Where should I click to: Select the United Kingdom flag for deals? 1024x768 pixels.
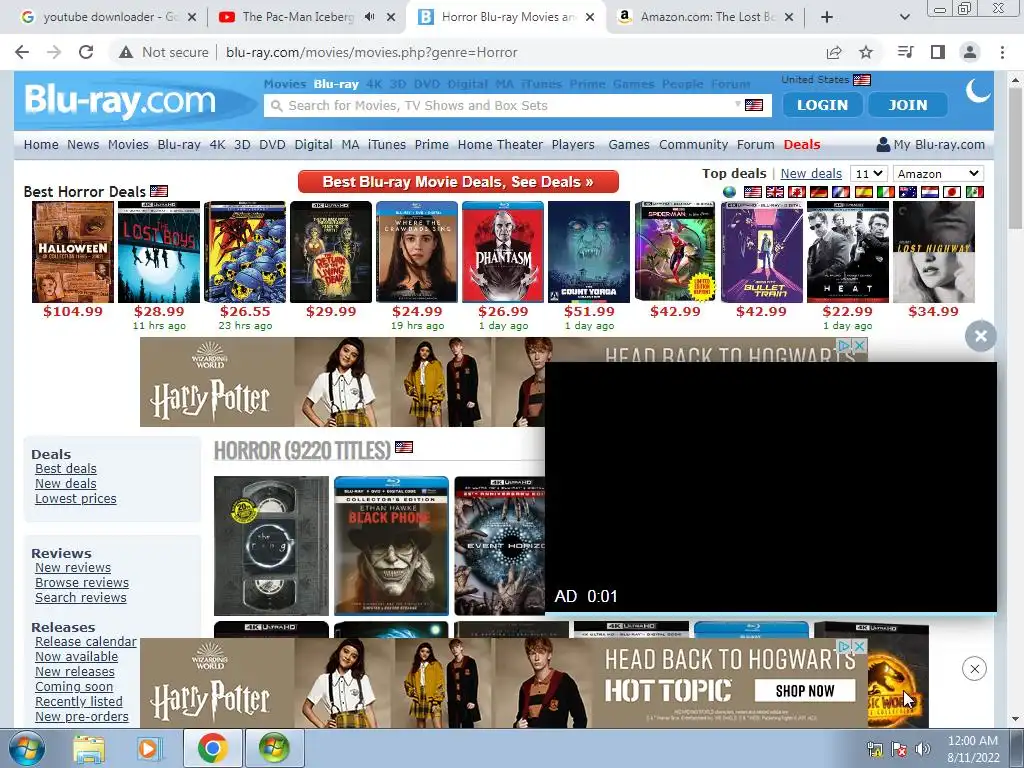[775, 192]
